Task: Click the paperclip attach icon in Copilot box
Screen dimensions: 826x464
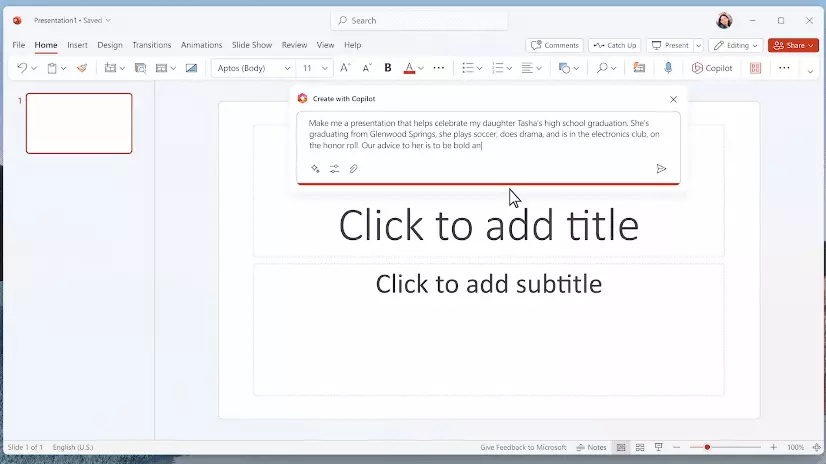Action: 353,169
